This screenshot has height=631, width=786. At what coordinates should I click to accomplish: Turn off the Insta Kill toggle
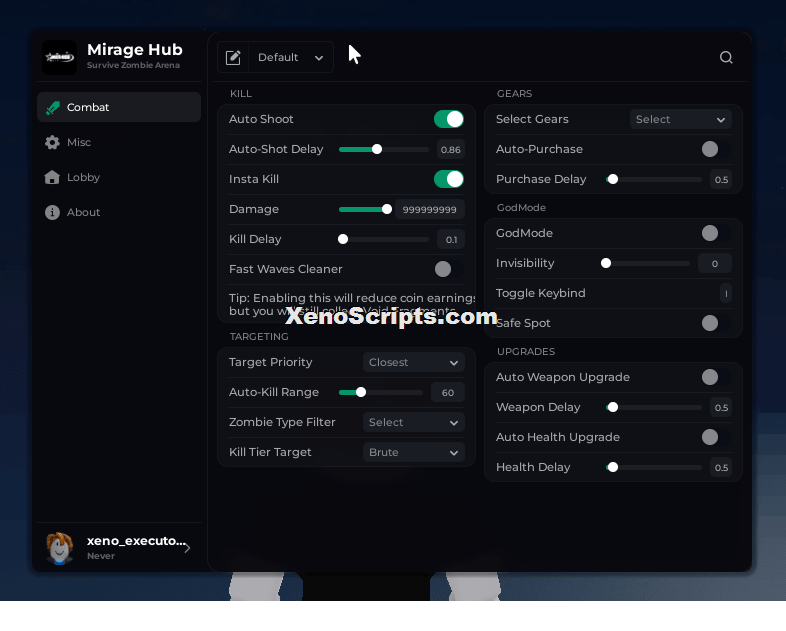449,179
